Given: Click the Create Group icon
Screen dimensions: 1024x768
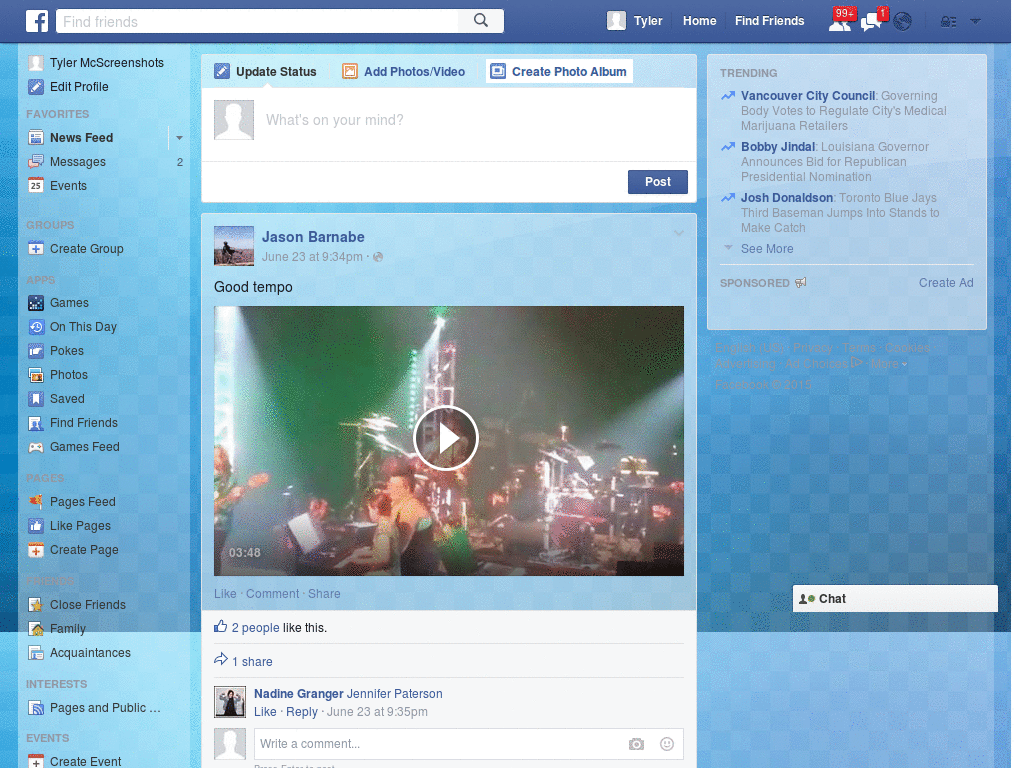Looking at the screenshot, I should (x=36, y=249).
